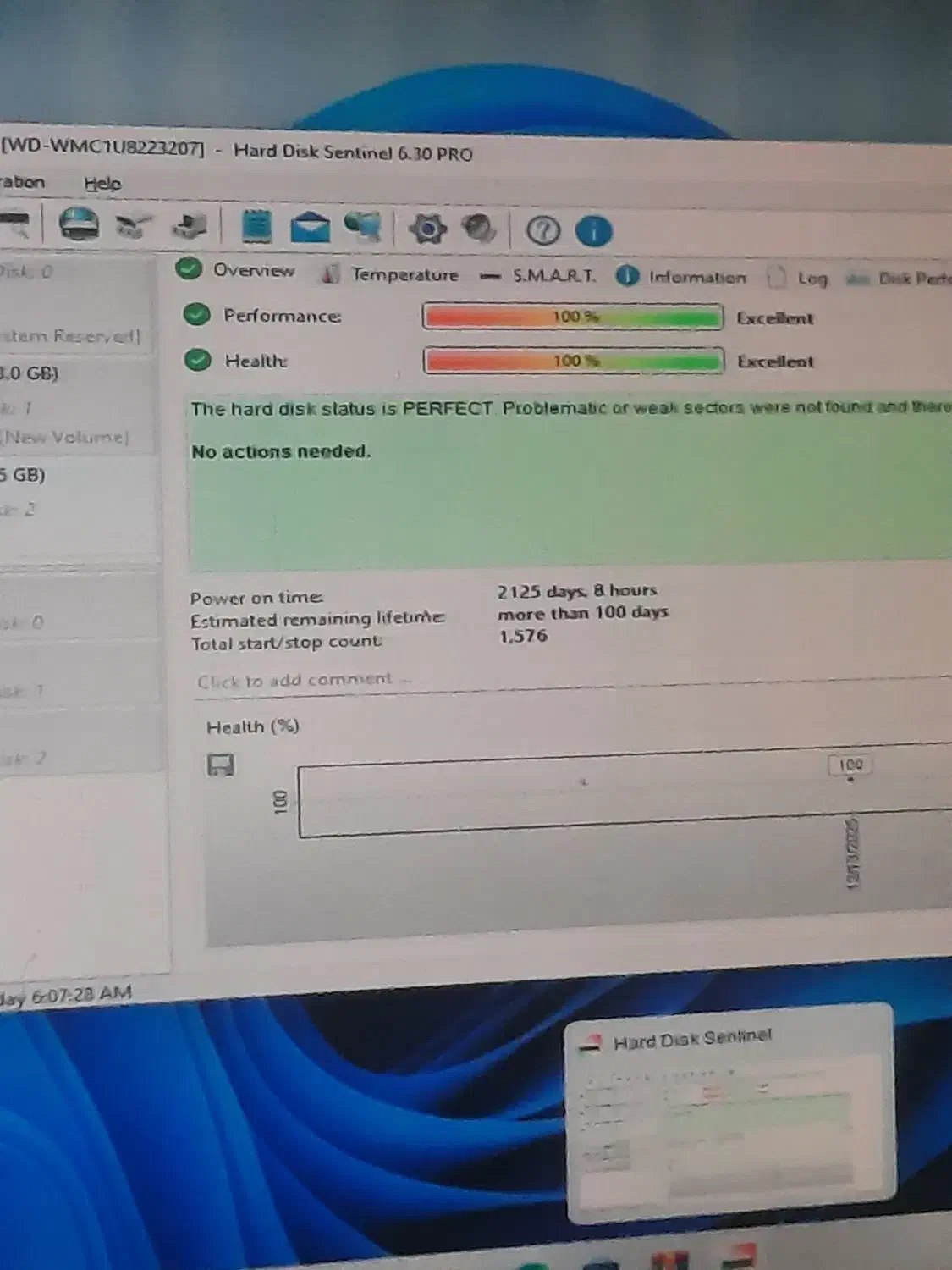Click the save floppy icon beside health graph
952x1270 pixels.
(x=221, y=765)
